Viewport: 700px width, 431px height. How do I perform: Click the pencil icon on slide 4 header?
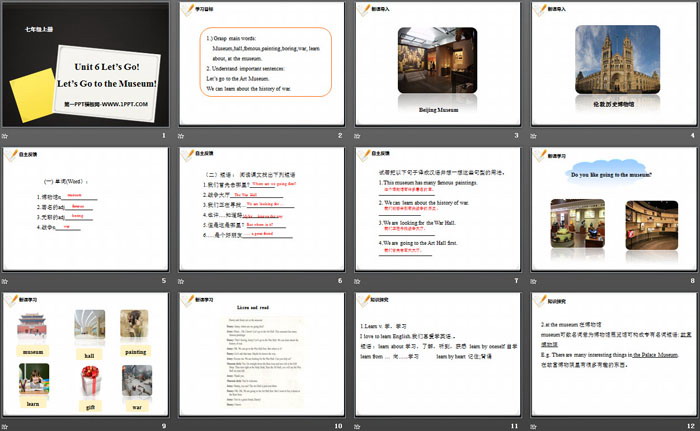pos(539,8)
